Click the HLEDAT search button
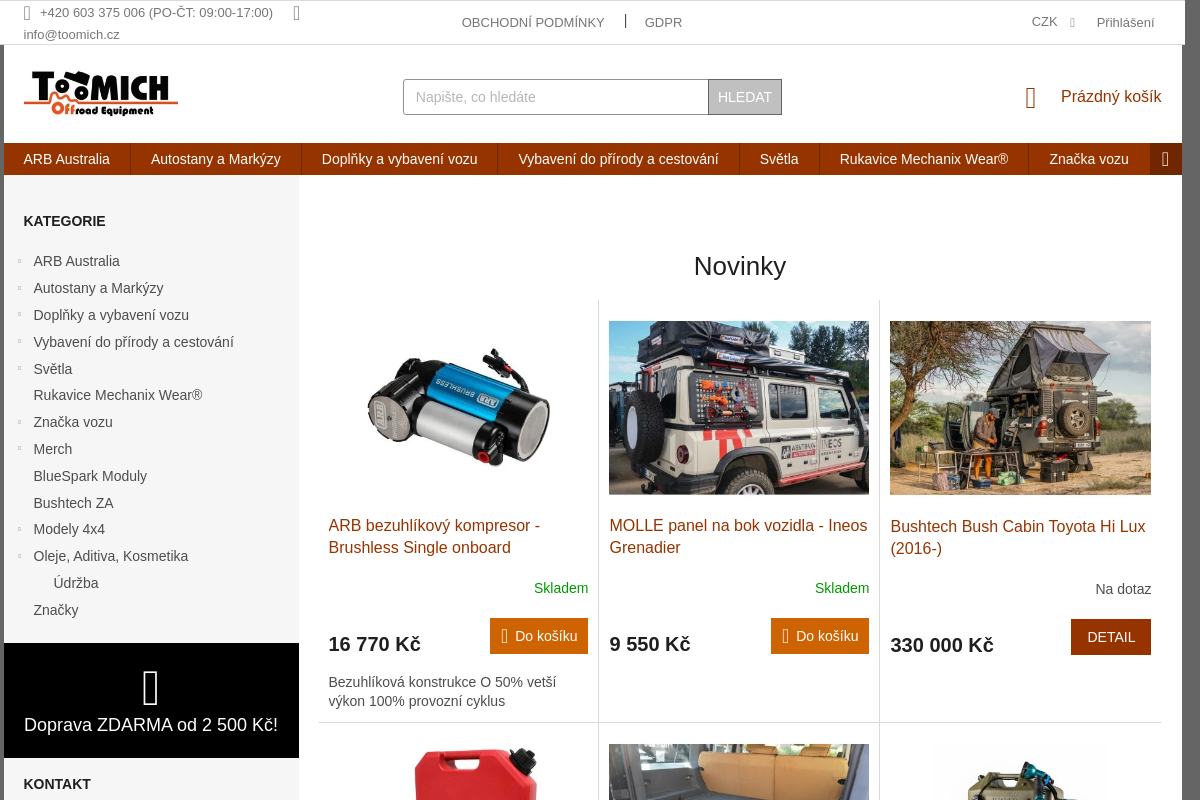Viewport: 1200px width, 800px height. click(x=745, y=97)
